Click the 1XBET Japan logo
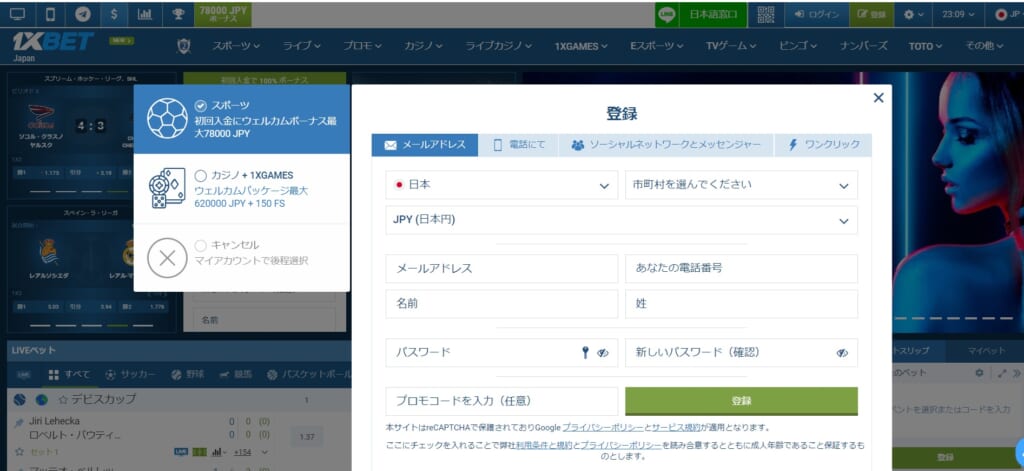This screenshot has width=1024, height=471. [52, 45]
